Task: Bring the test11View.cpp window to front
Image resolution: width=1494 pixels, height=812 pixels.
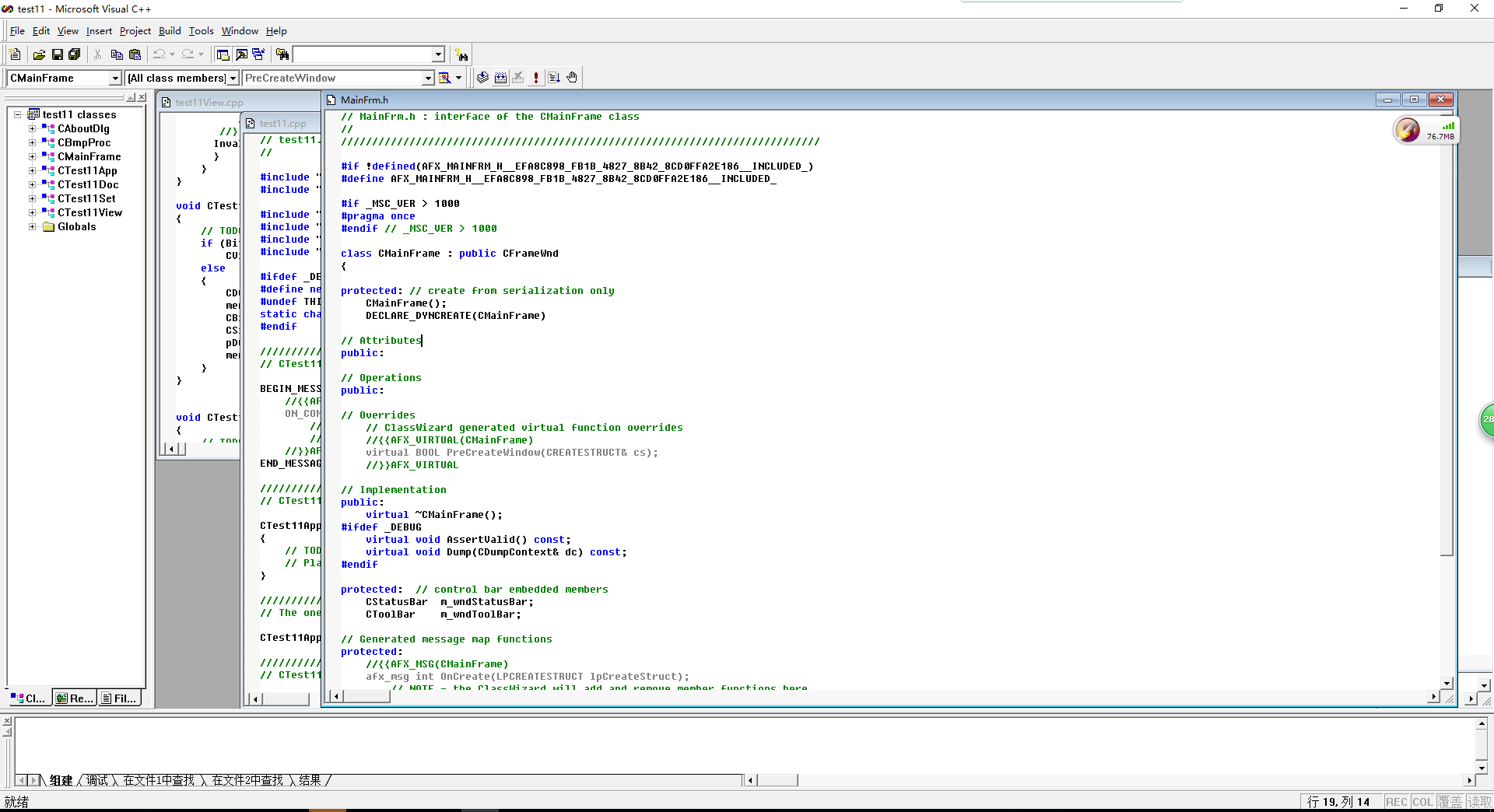Action: point(209,103)
